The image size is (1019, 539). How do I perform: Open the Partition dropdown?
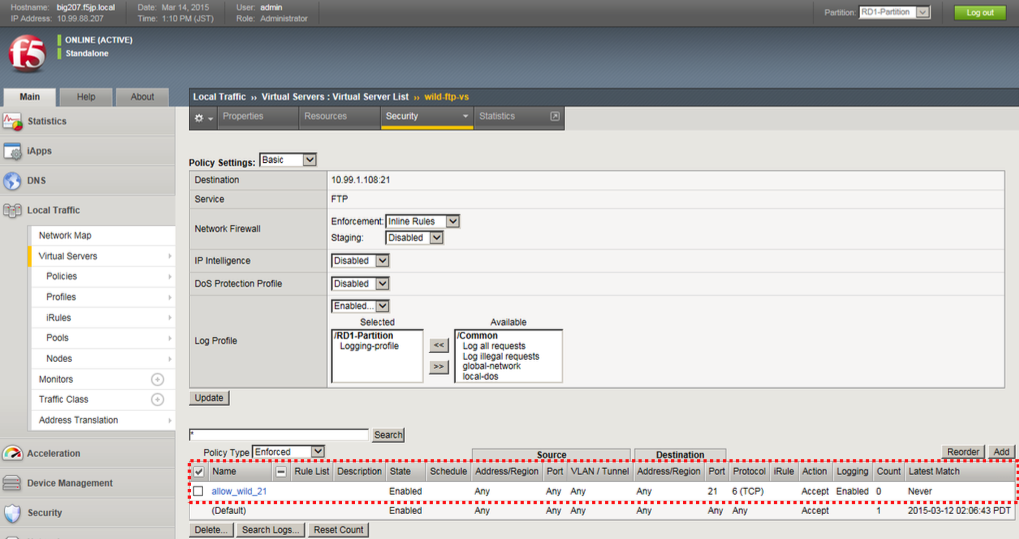coord(895,12)
